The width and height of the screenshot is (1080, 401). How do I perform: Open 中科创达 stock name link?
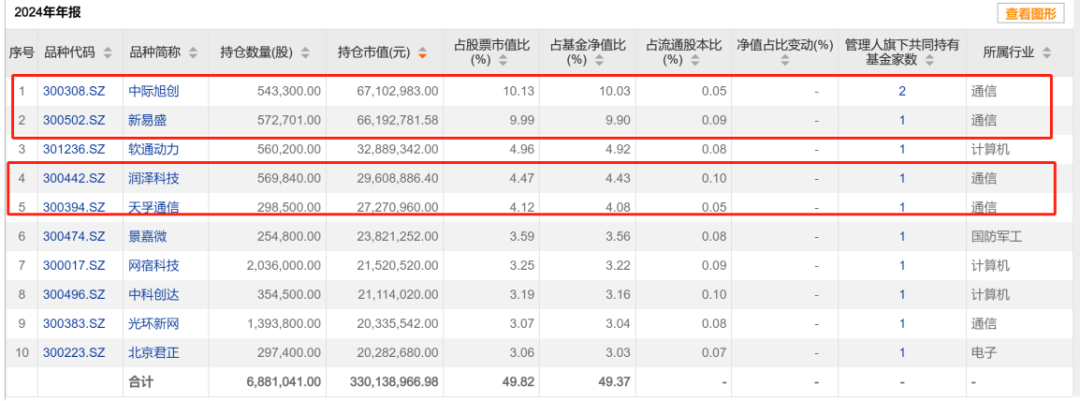tap(154, 295)
